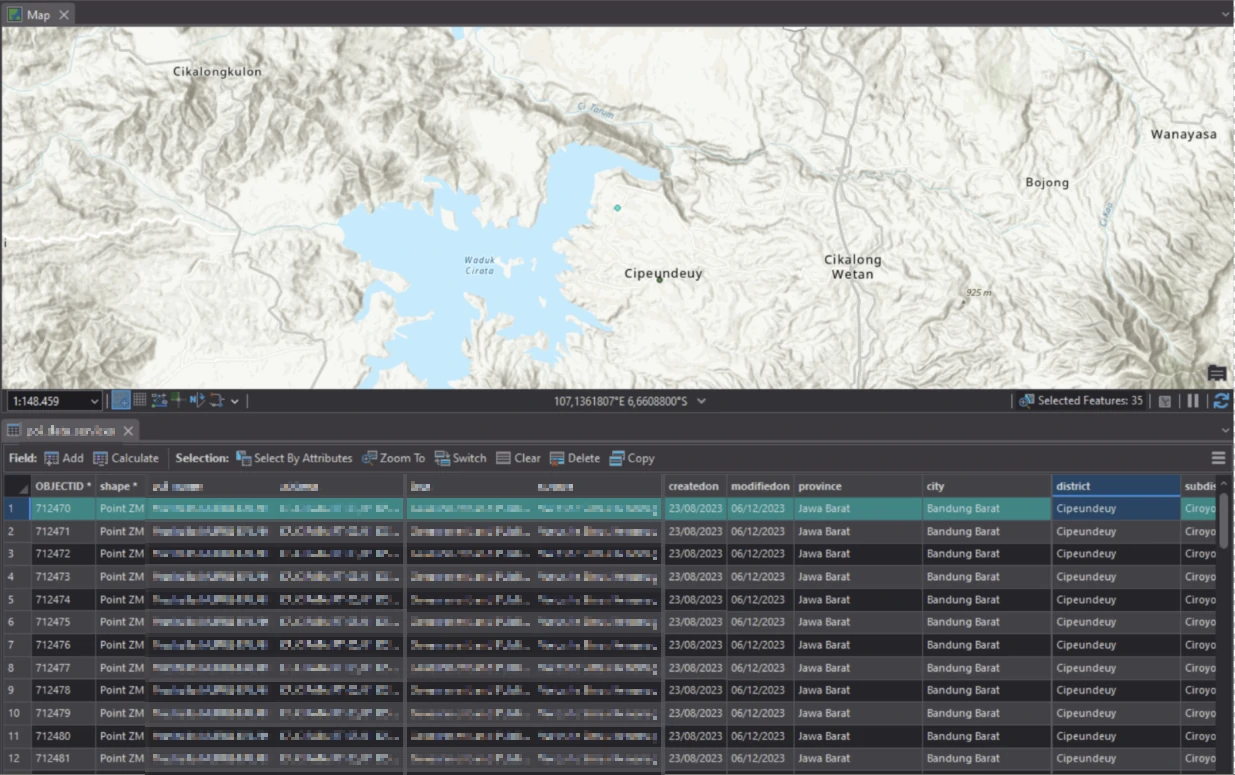Delete the selected rows
This screenshot has width=1235, height=775.
(x=574, y=458)
